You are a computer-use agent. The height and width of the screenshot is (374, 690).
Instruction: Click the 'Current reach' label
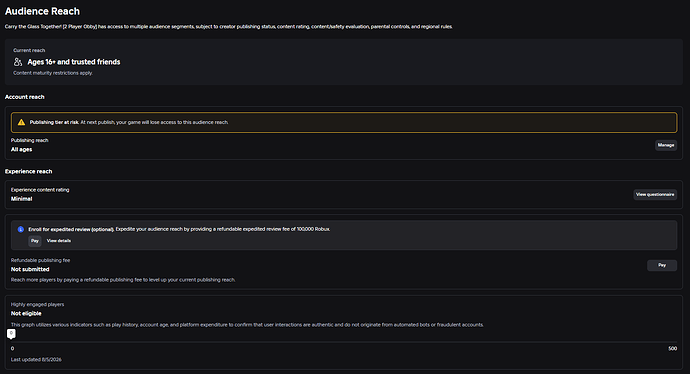click(29, 50)
